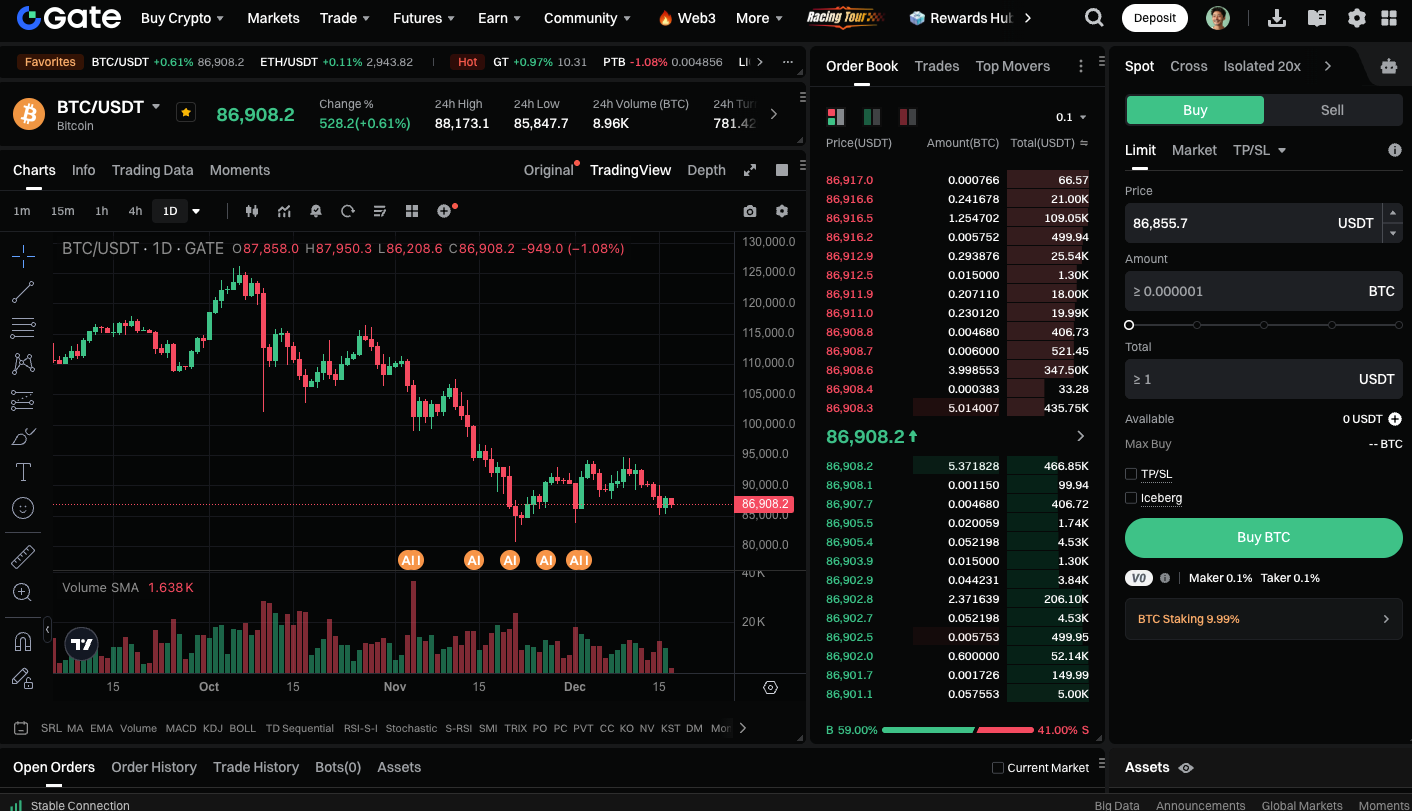Add funds with the plus next to 0 USDT
Image resolution: width=1412 pixels, height=811 pixels.
tap(1394, 419)
